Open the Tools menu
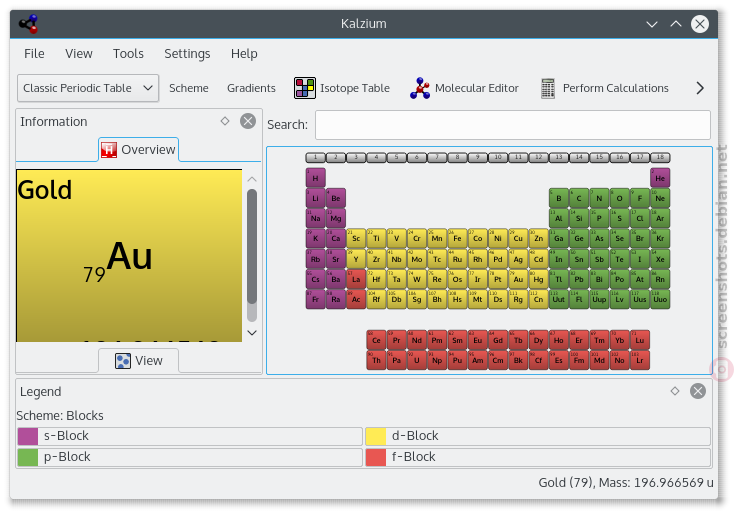This screenshot has width=734, height=515. click(128, 54)
